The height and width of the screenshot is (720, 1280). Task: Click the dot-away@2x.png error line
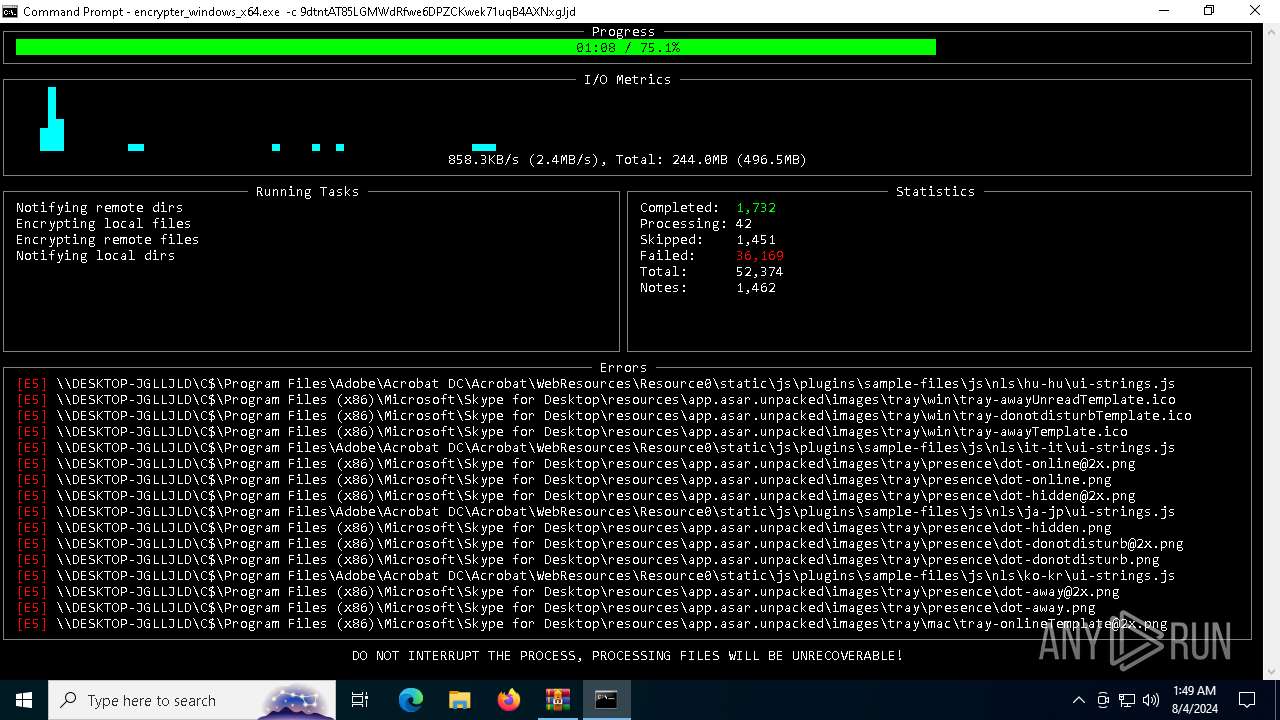pos(568,591)
